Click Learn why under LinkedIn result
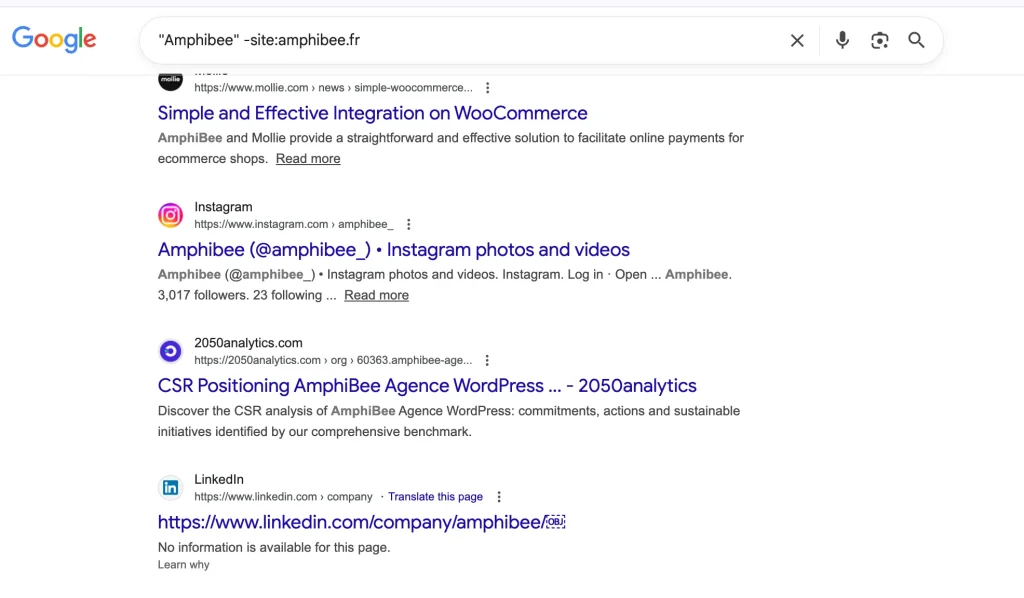The image size is (1024, 598). pyautogui.click(x=184, y=565)
